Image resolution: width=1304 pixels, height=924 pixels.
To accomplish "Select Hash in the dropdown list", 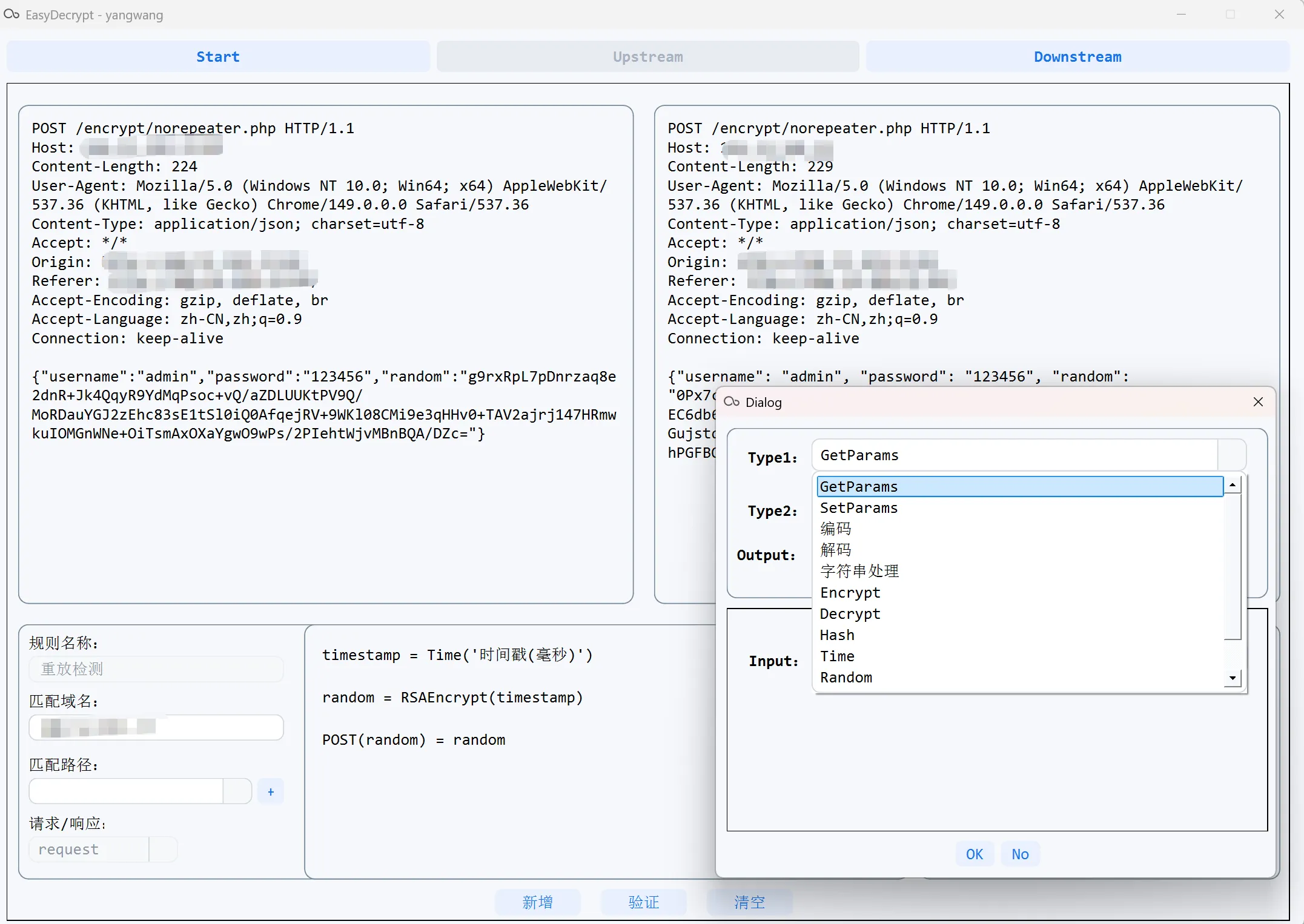I will pos(1020,635).
